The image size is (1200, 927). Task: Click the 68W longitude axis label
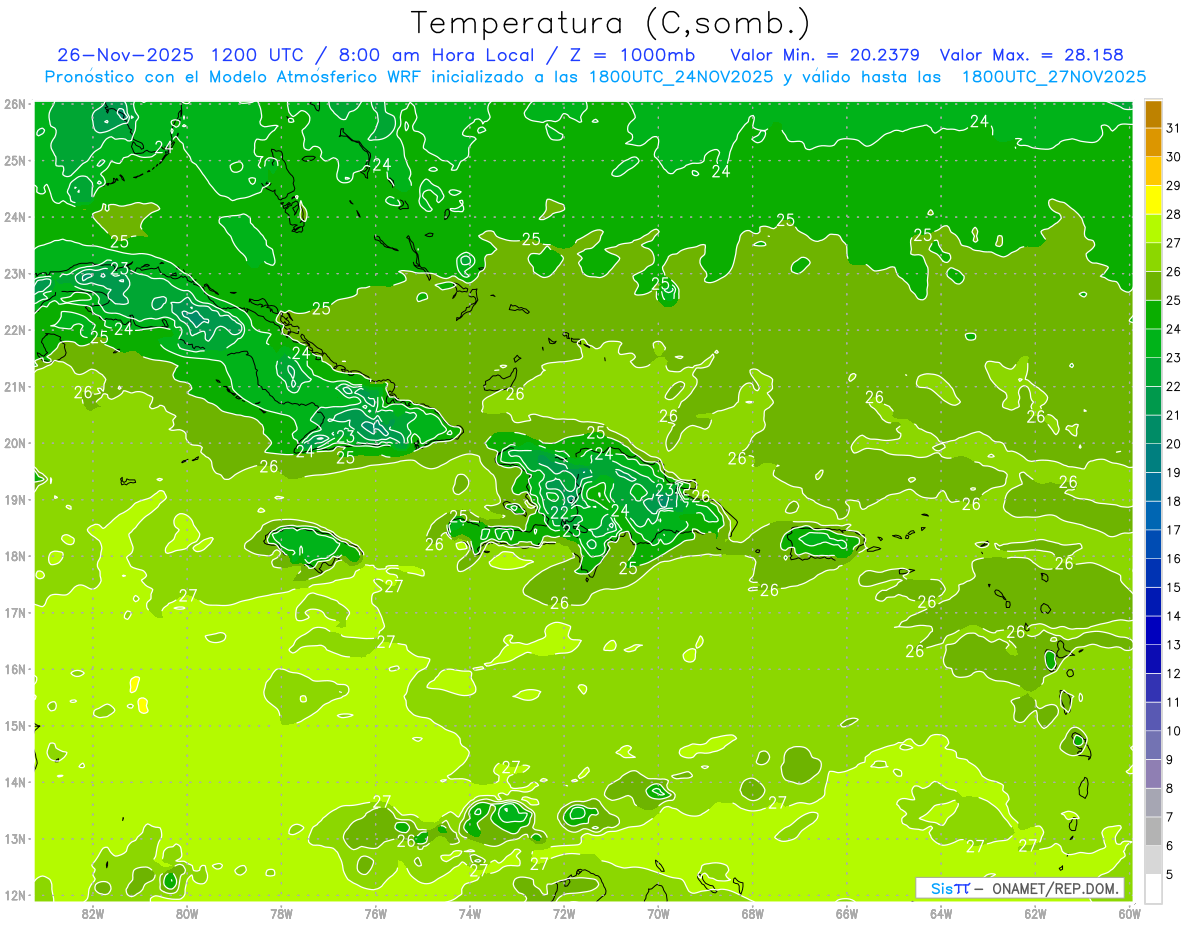point(752,913)
